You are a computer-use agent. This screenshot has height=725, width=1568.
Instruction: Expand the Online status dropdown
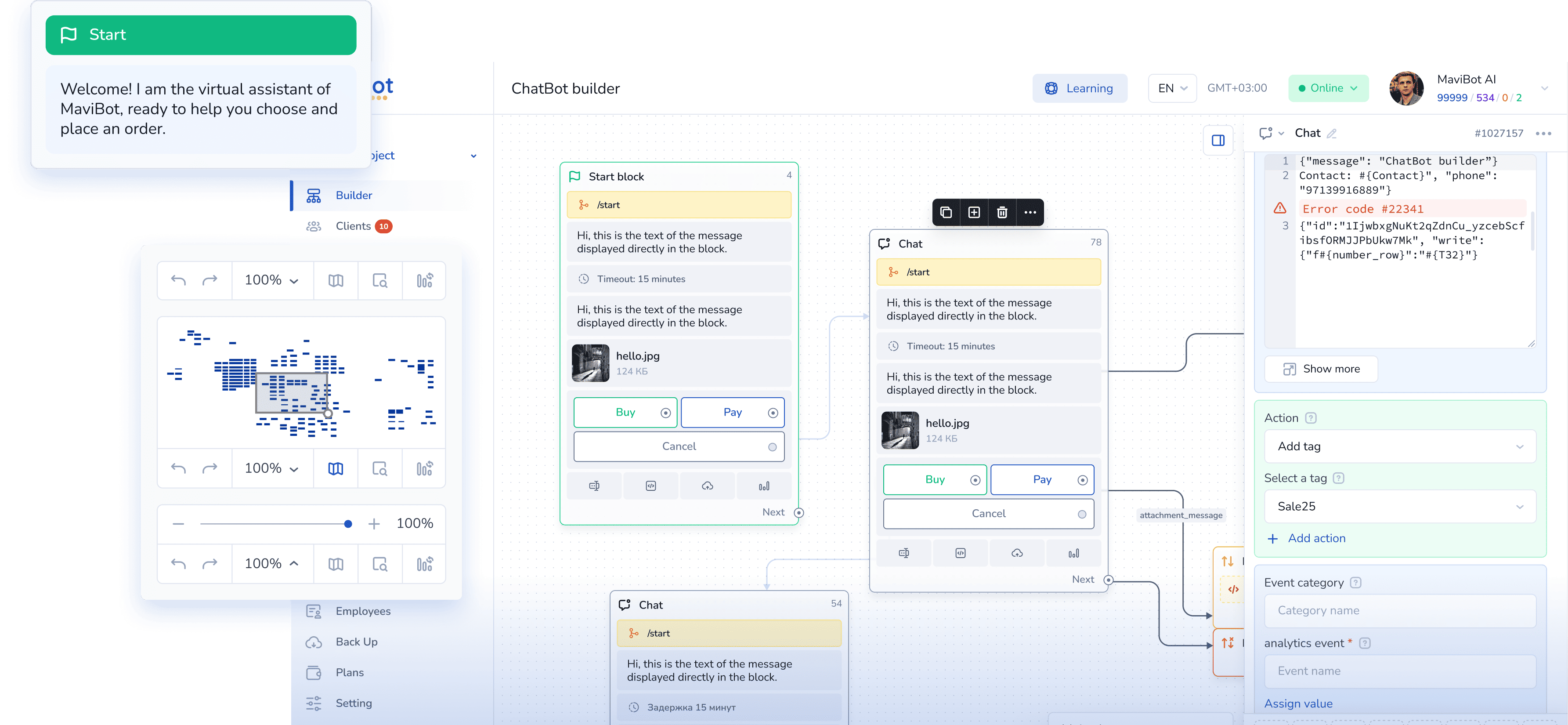point(1328,88)
